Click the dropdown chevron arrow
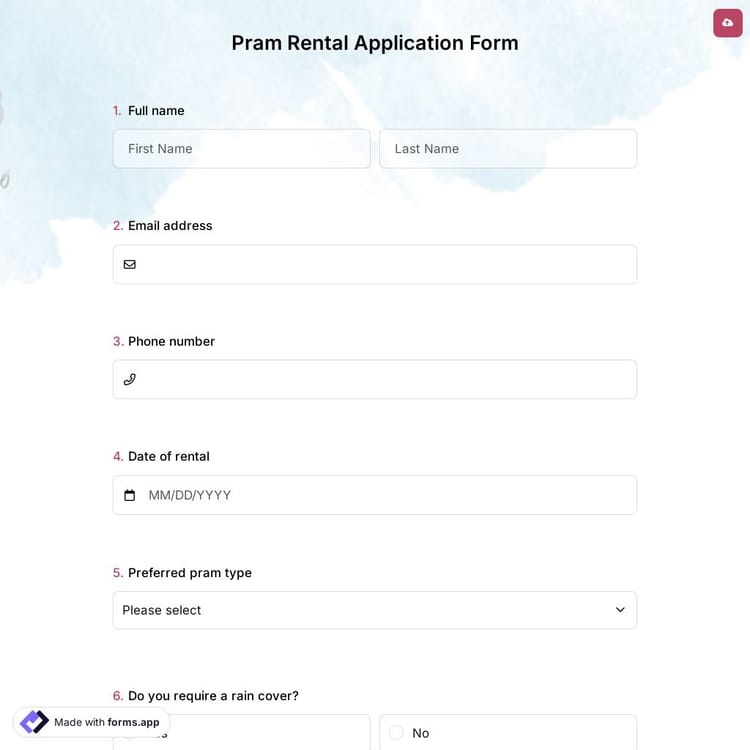The image size is (750, 750). click(620, 610)
